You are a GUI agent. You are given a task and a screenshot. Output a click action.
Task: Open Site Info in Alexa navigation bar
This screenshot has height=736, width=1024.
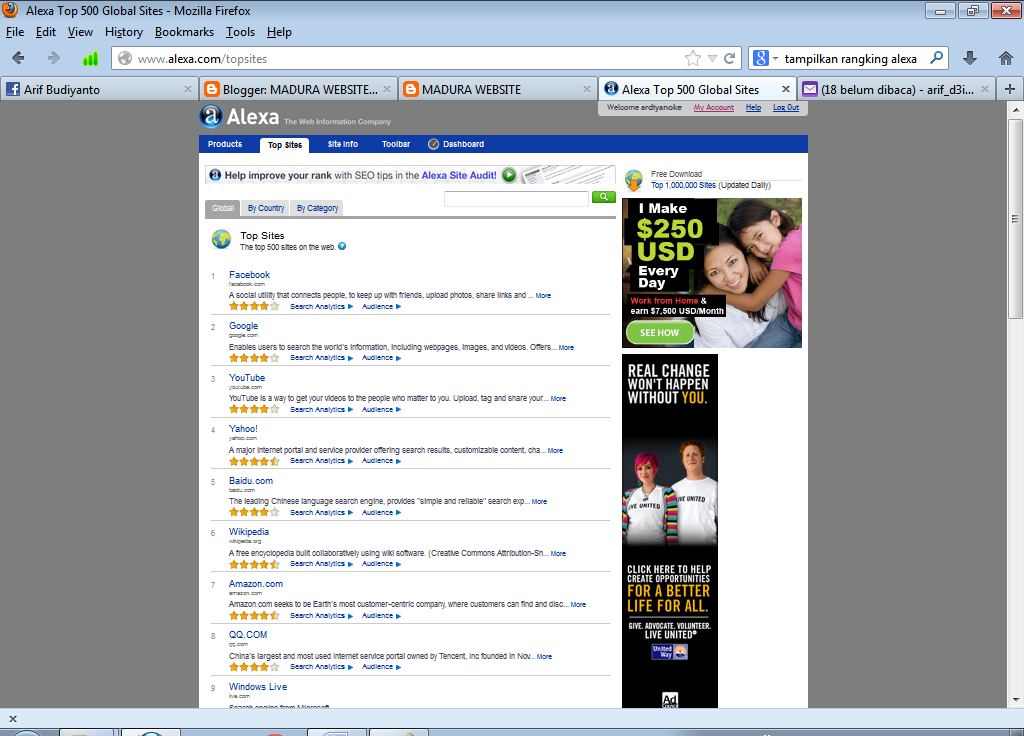[343, 144]
